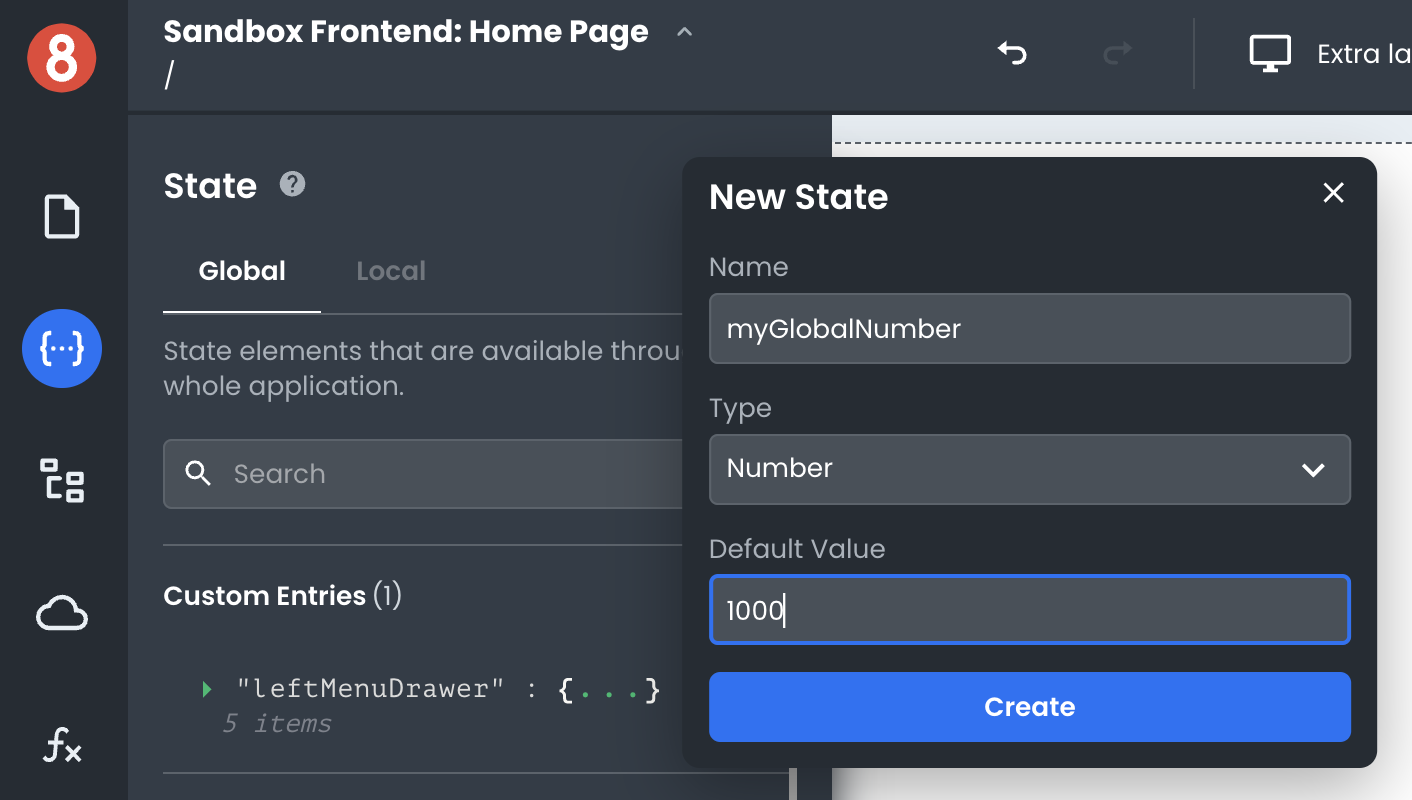Click the Default Value input field
The height and width of the screenshot is (800, 1412).
(x=1029, y=609)
